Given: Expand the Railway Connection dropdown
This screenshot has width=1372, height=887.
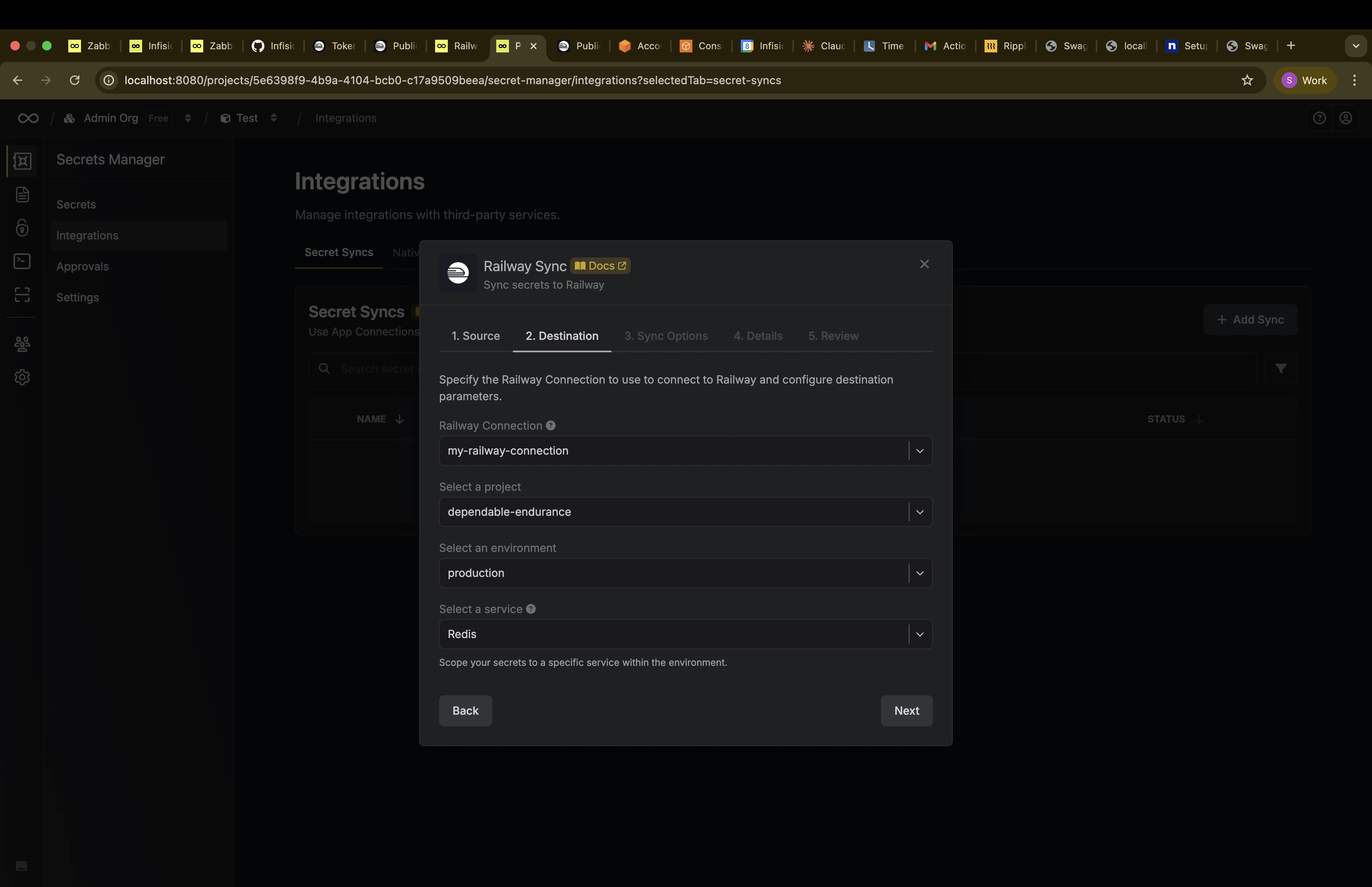Looking at the screenshot, I should (919, 451).
